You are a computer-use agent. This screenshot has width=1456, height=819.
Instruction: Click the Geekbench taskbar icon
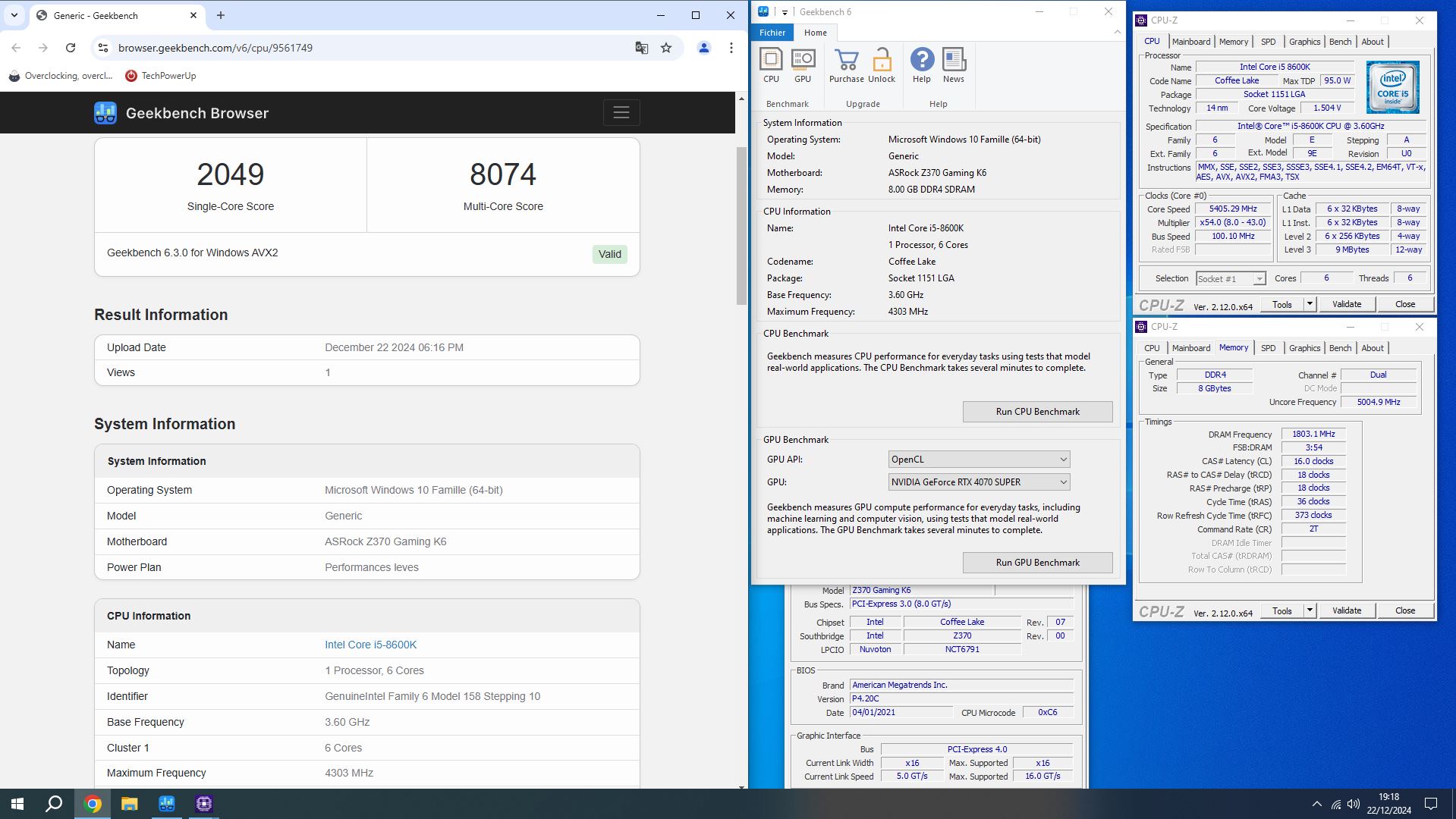click(x=167, y=804)
